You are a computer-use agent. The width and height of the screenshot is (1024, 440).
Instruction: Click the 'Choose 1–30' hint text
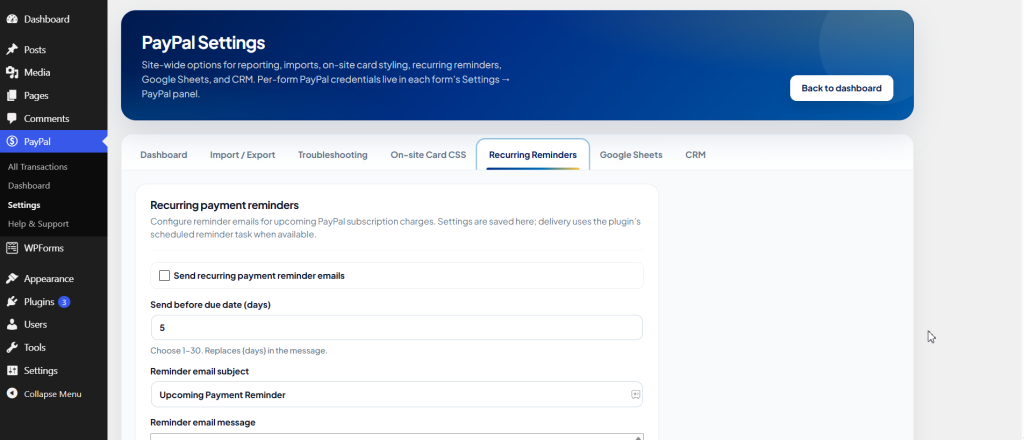tap(238, 351)
